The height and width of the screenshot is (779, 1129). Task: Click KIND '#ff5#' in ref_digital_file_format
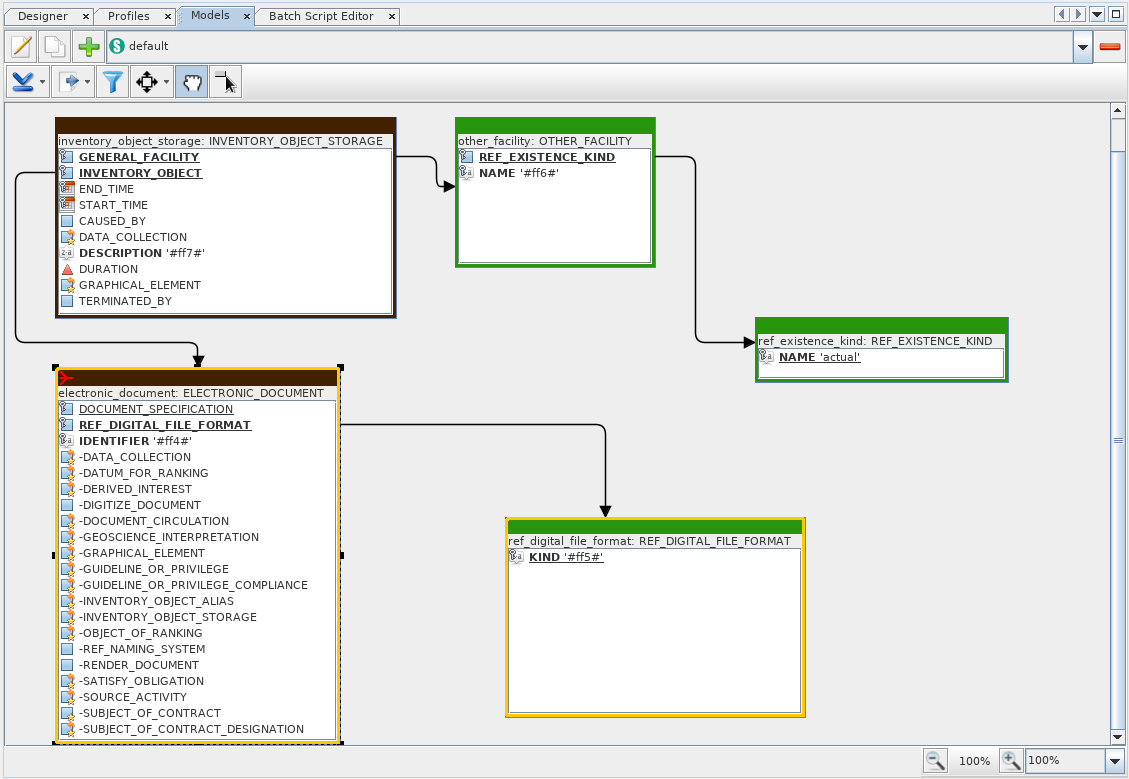tap(566, 557)
